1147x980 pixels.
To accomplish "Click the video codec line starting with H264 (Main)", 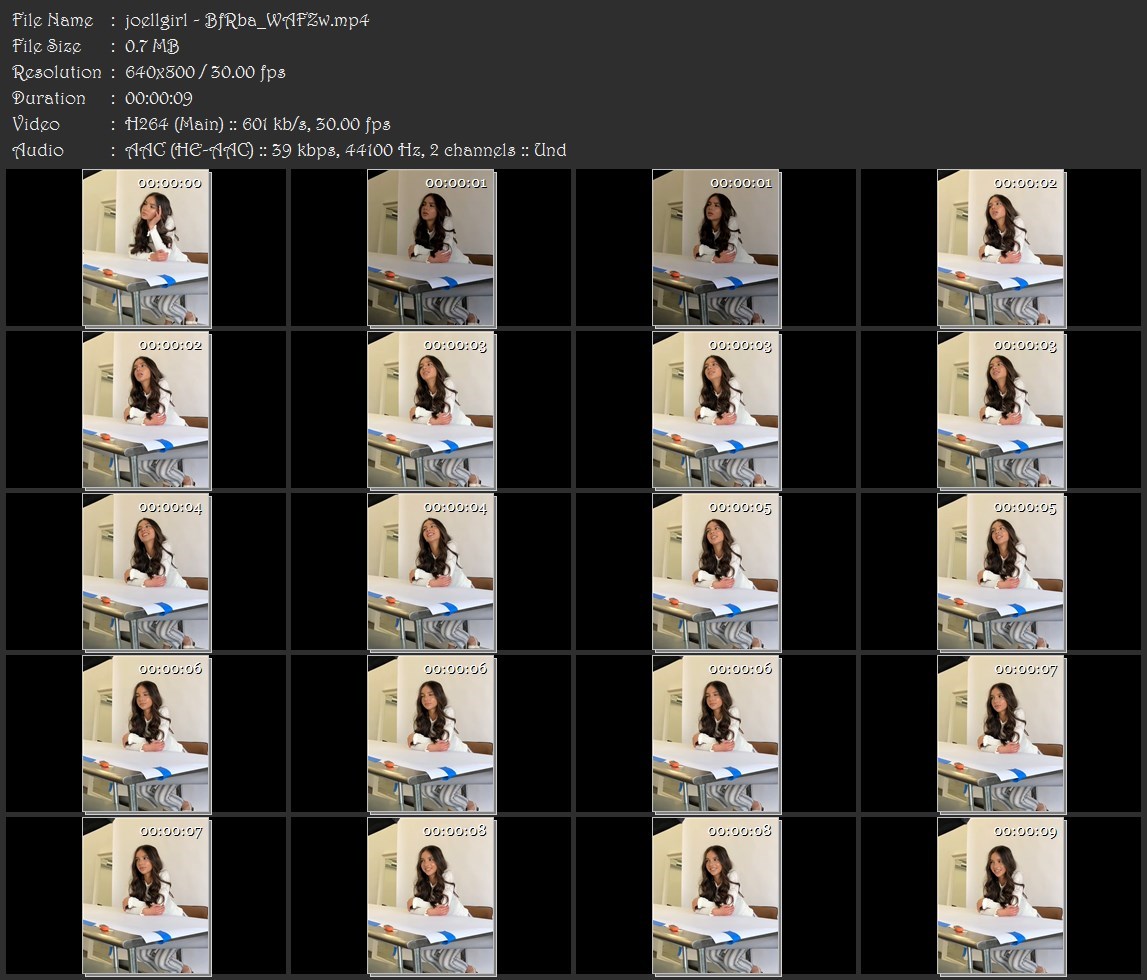I will [x=257, y=124].
